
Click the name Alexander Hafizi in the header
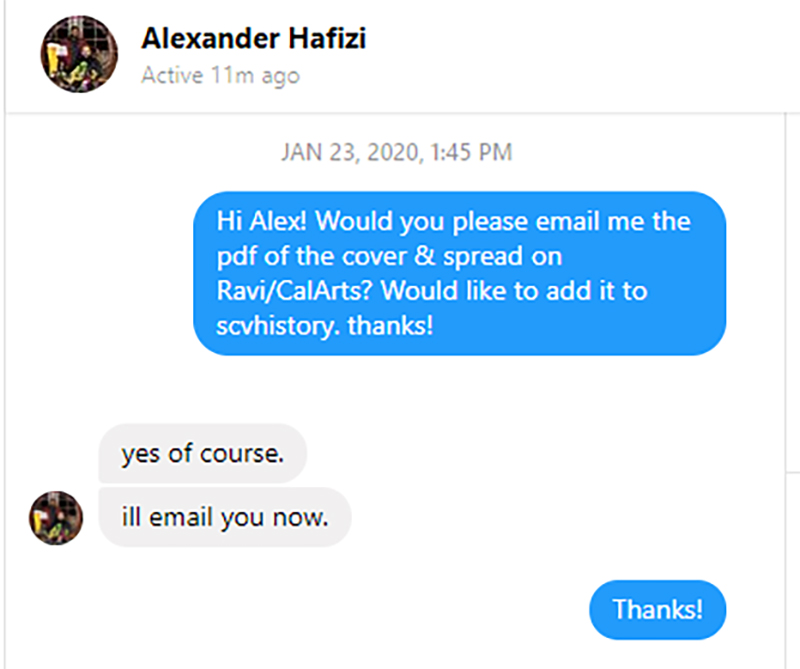(x=254, y=39)
